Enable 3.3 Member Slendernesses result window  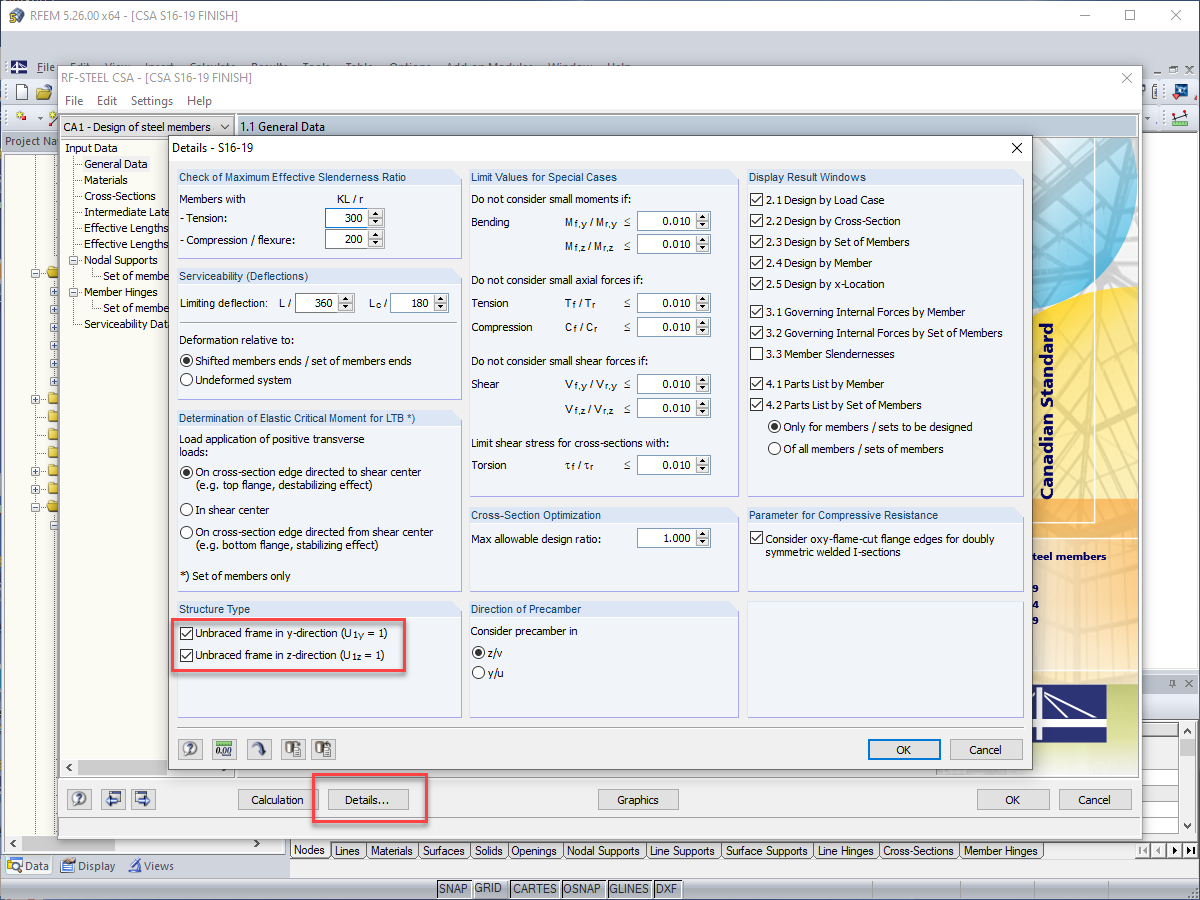(757, 353)
